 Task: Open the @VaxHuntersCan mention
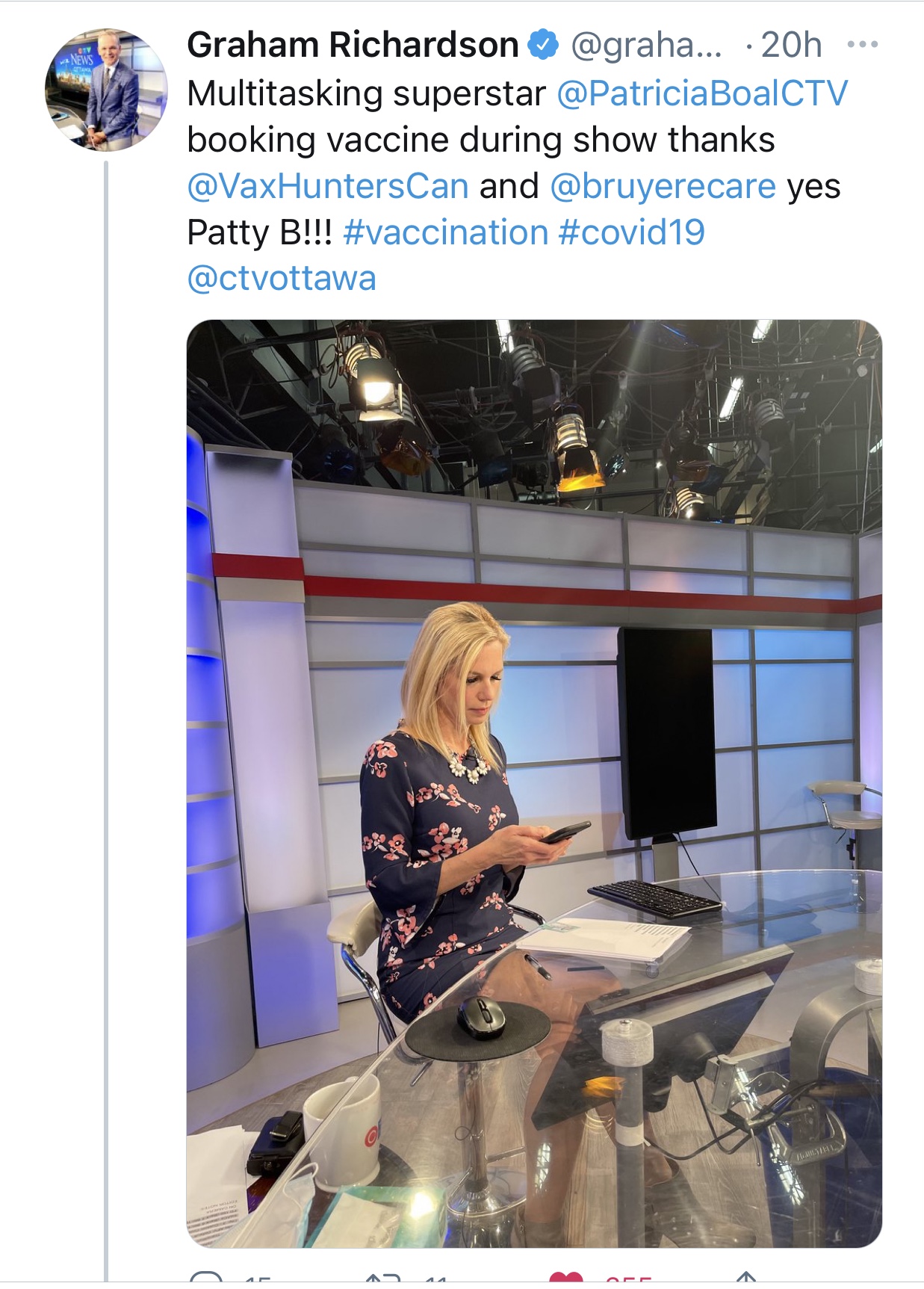click(x=328, y=186)
